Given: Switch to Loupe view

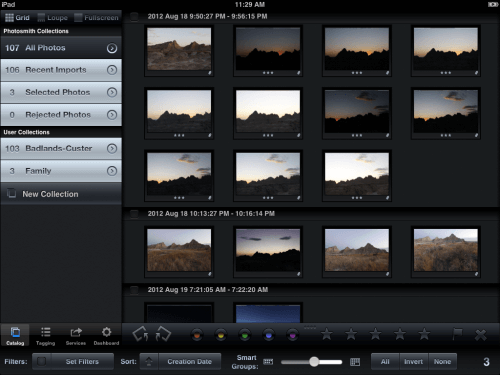Looking at the screenshot, I should [x=53, y=18].
